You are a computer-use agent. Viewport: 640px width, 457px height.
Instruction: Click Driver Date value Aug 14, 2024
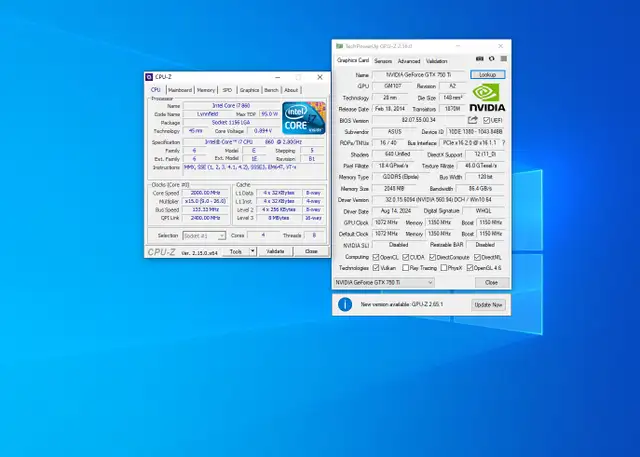pos(396,211)
